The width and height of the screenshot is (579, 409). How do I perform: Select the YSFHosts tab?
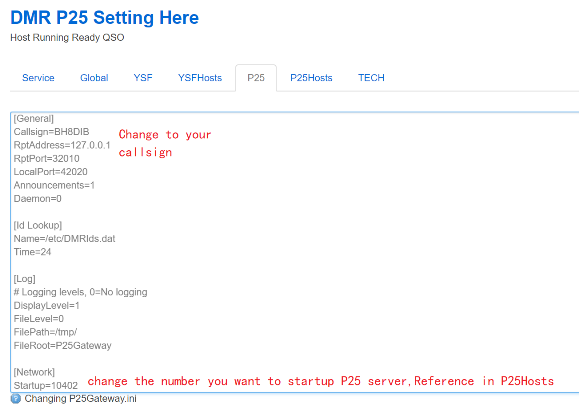200,78
